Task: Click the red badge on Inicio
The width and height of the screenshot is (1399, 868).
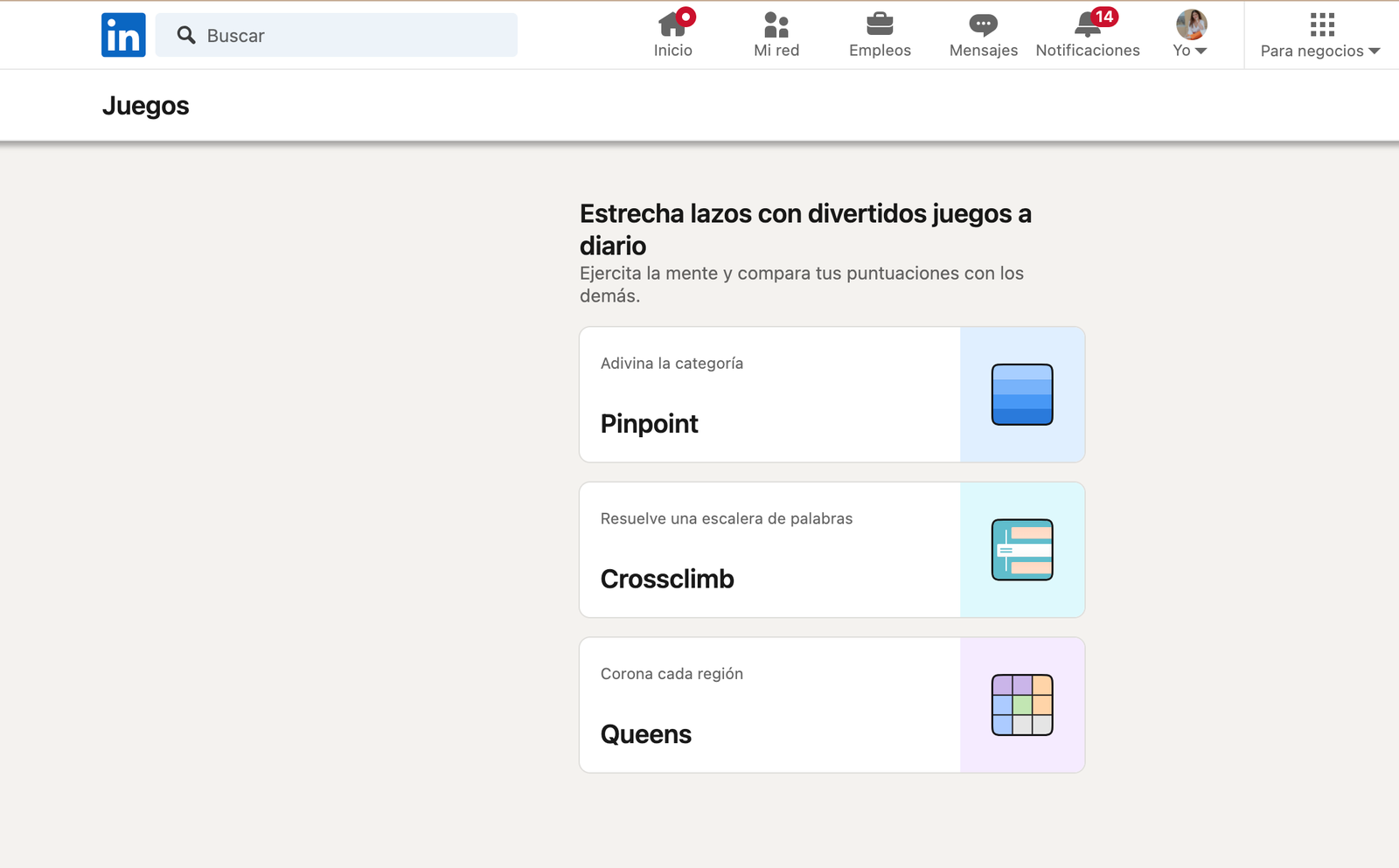Action: tap(686, 17)
